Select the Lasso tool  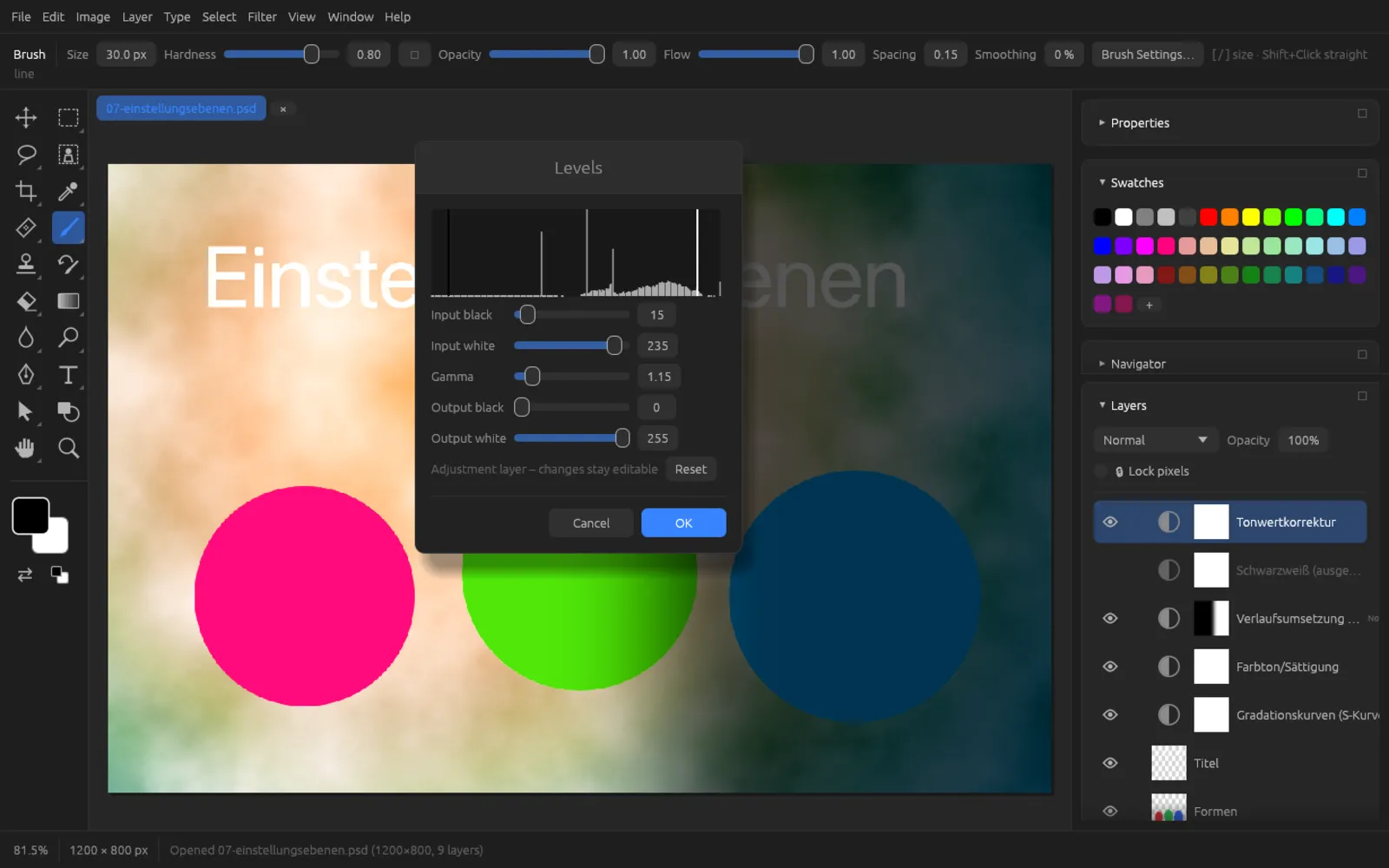click(26, 155)
